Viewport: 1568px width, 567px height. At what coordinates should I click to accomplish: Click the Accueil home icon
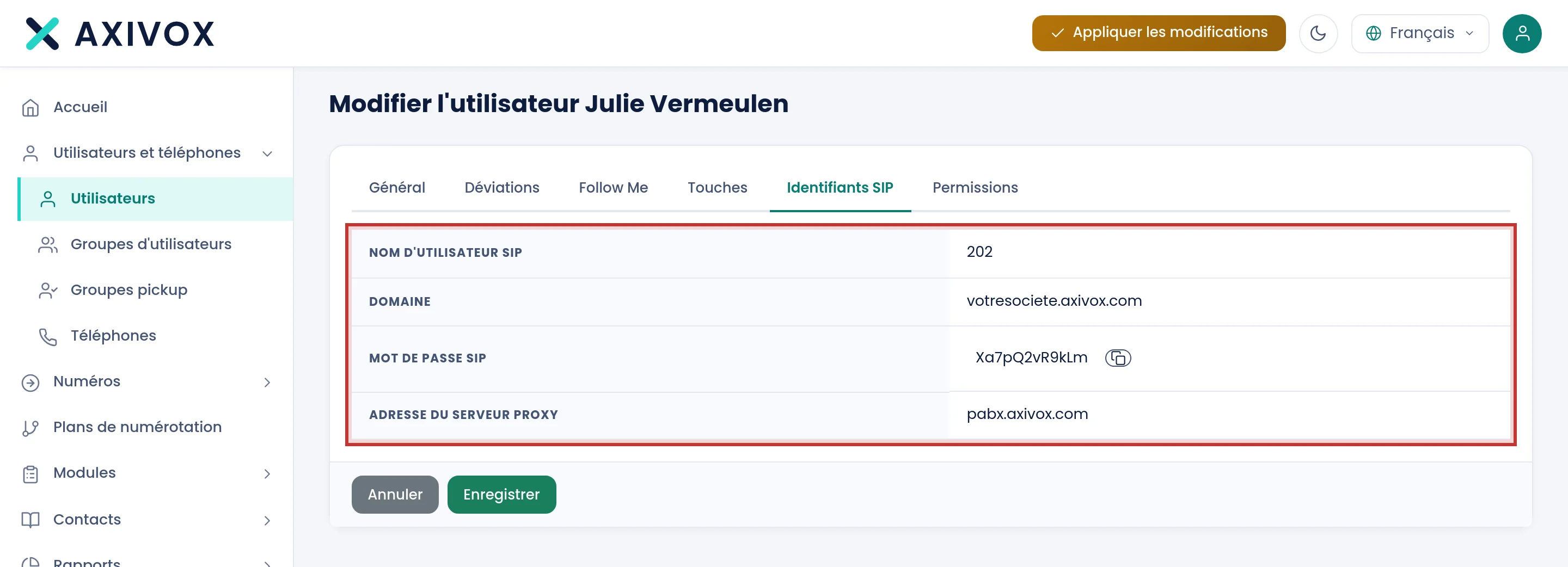pos(30,108)
